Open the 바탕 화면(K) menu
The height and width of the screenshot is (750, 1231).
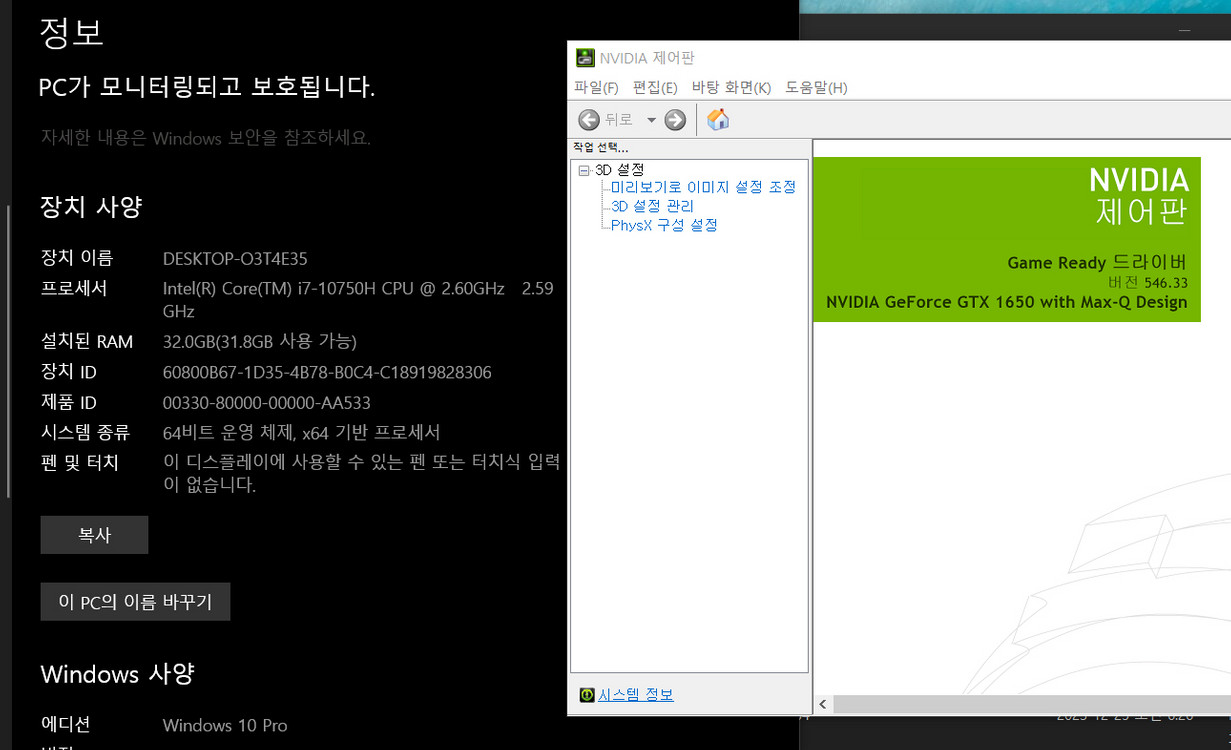(x=731, y=88)
